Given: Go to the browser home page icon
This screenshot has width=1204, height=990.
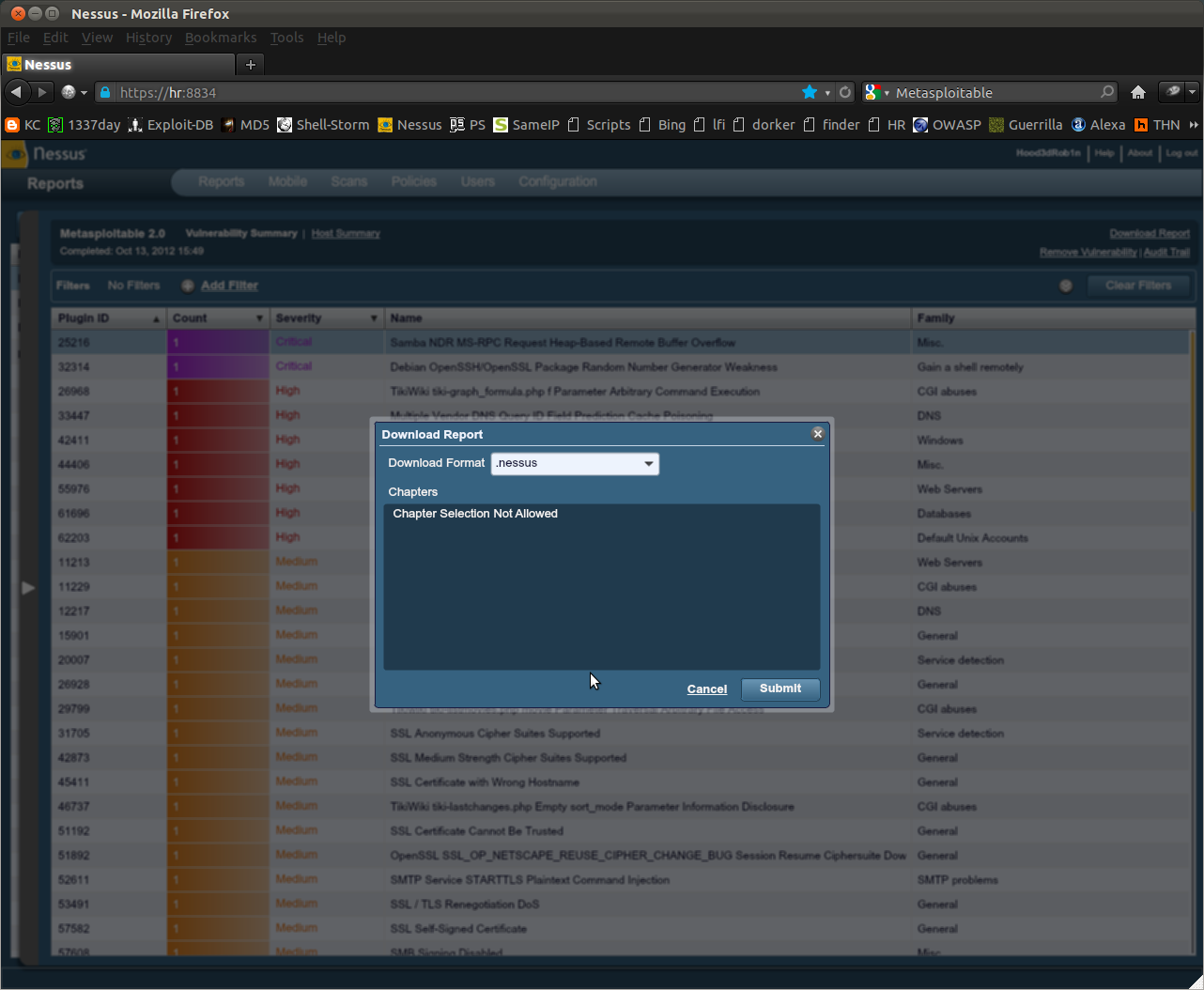Looking at the screenshot, I should click(x=1138, y=92).
